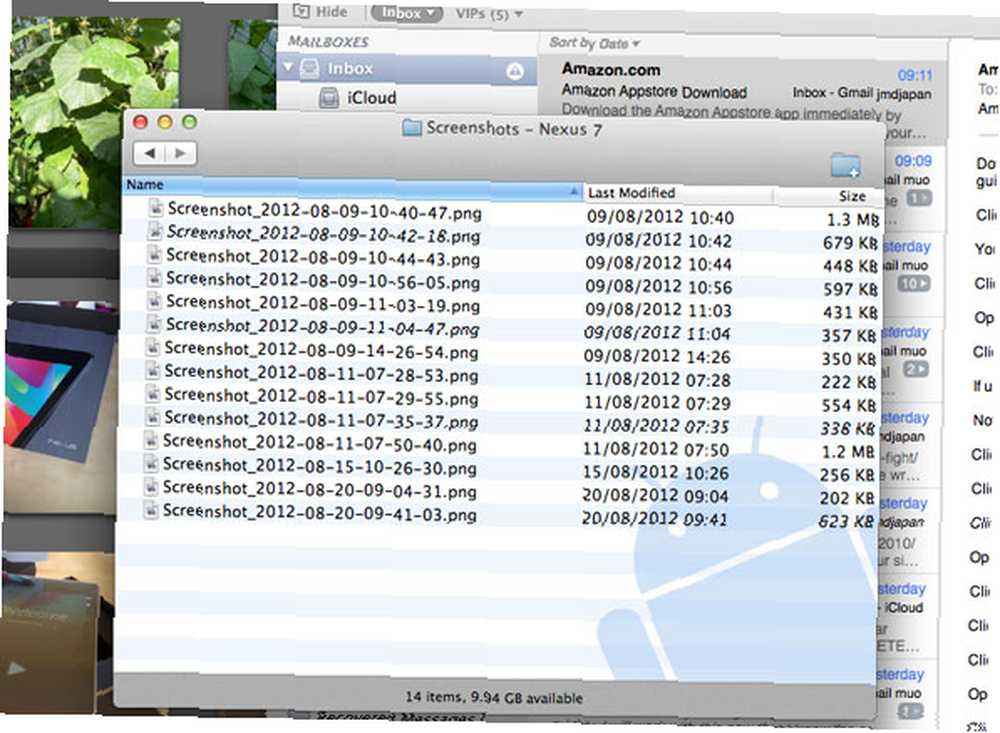Open the Inbox dropdown in Mail favorites bar
The image size is (1000, 733).
(x=406, y=13)
